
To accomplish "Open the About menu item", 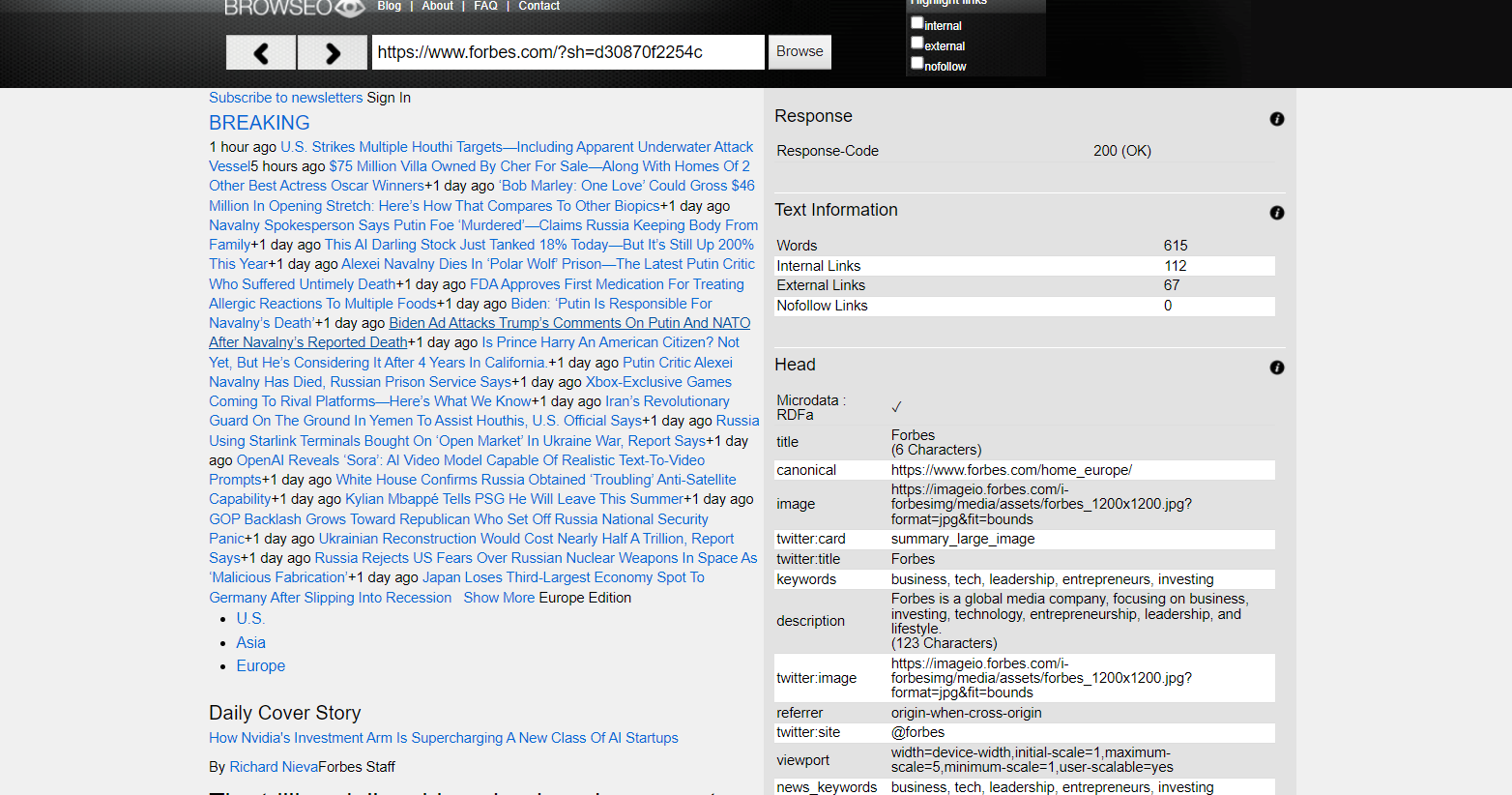I will click(x=437, y=6).
